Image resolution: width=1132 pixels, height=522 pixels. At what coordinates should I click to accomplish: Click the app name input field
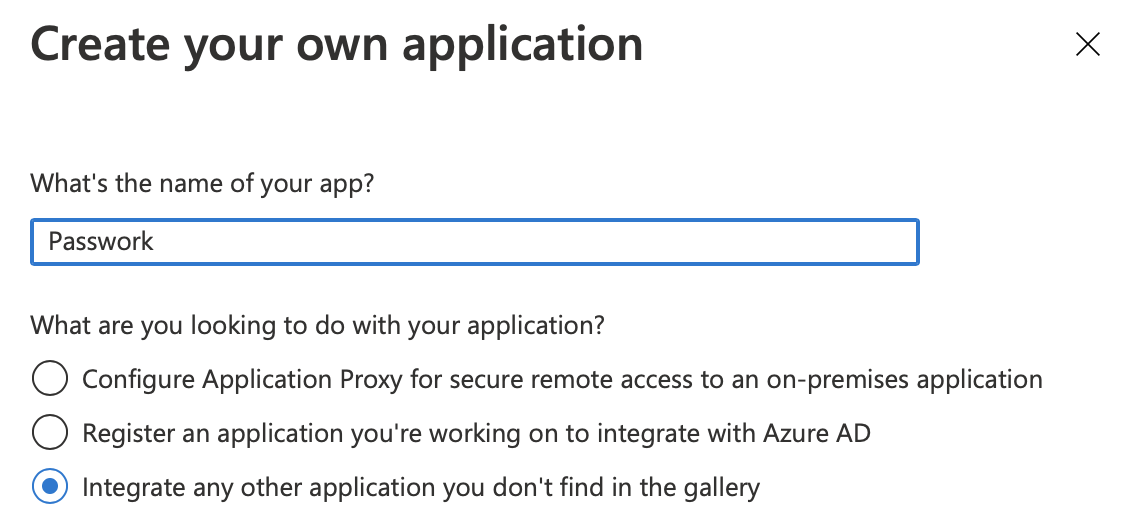pos(474,242)
